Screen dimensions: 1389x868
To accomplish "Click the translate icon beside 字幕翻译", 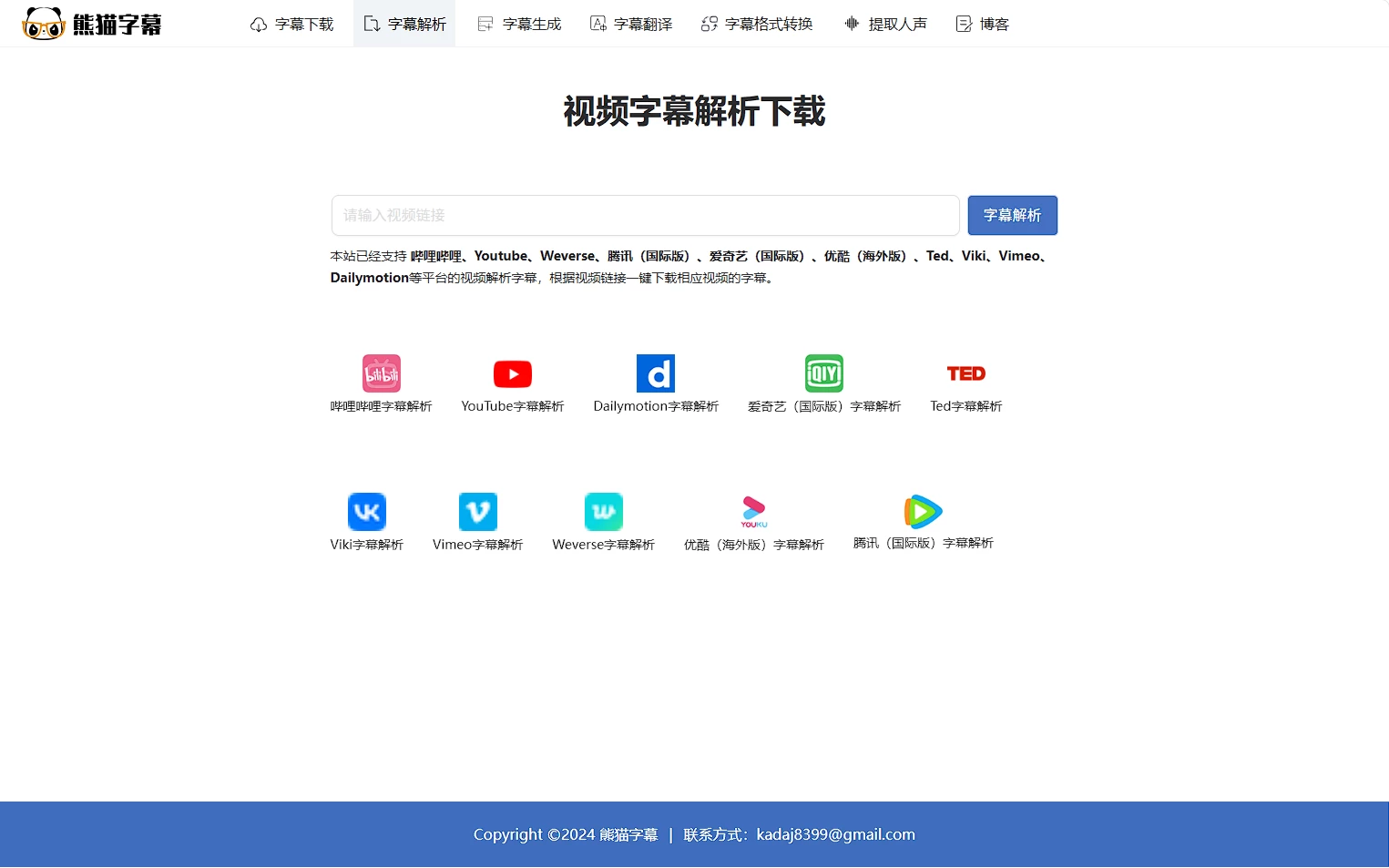I will pyautogui.click(x=597, y=25).
